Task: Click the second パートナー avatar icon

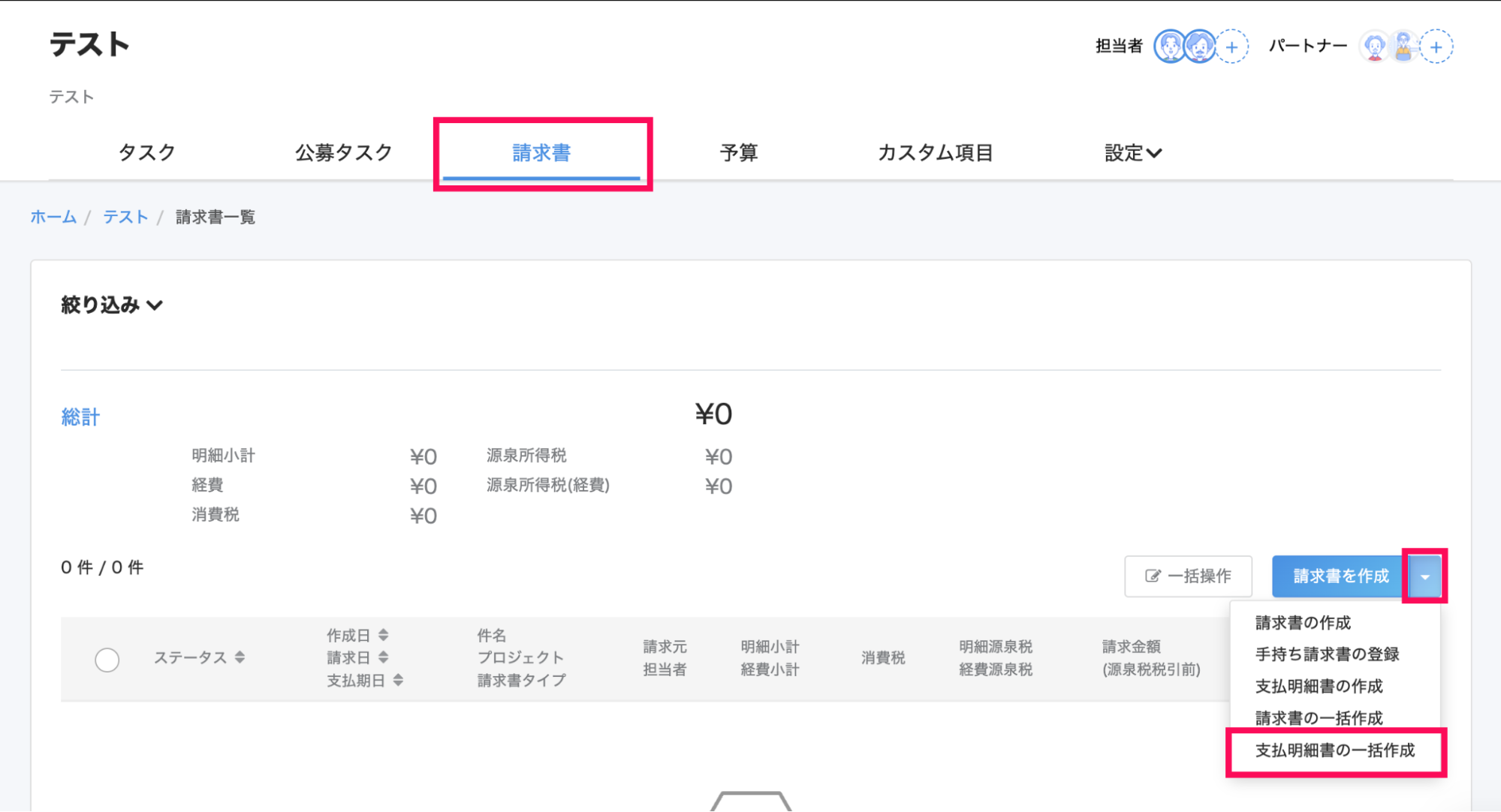Action: tap(1403, 47)
